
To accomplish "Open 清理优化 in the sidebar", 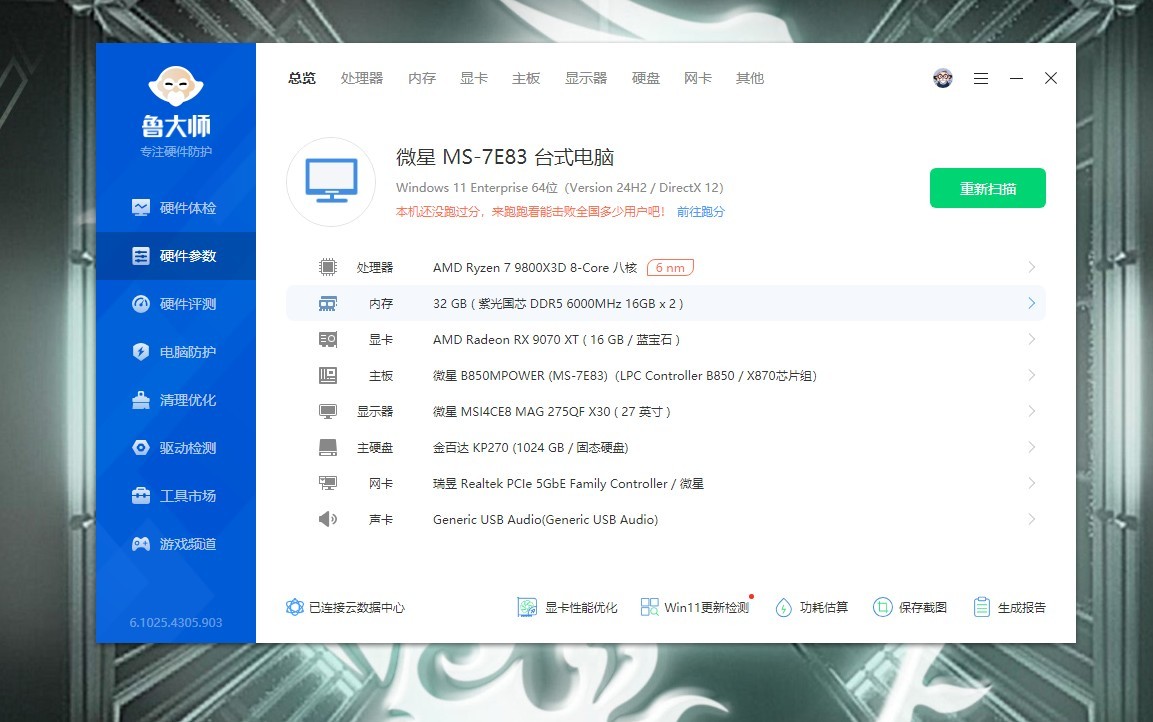I will tap(176, 400).
